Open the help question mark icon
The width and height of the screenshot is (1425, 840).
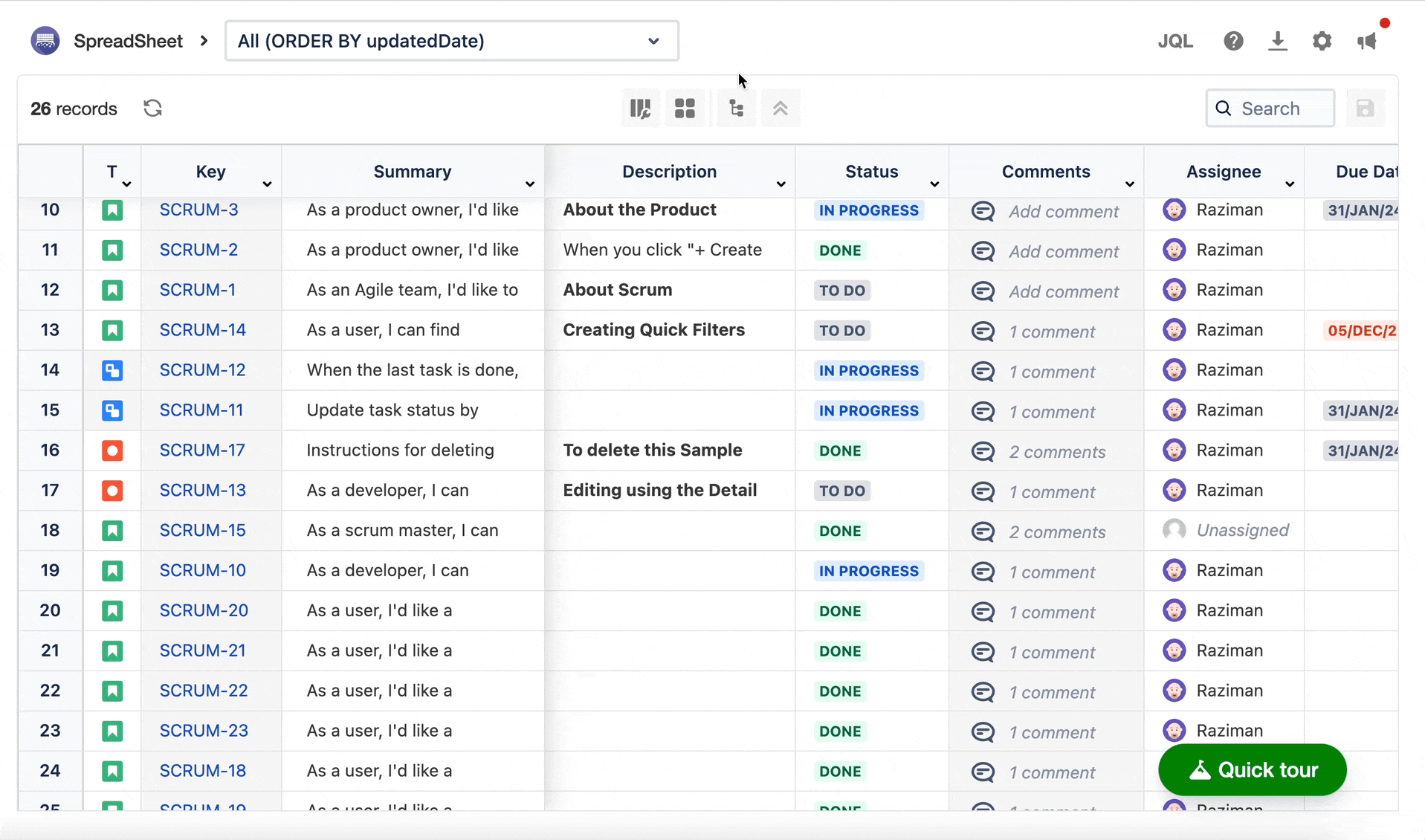coord(1233,41)
